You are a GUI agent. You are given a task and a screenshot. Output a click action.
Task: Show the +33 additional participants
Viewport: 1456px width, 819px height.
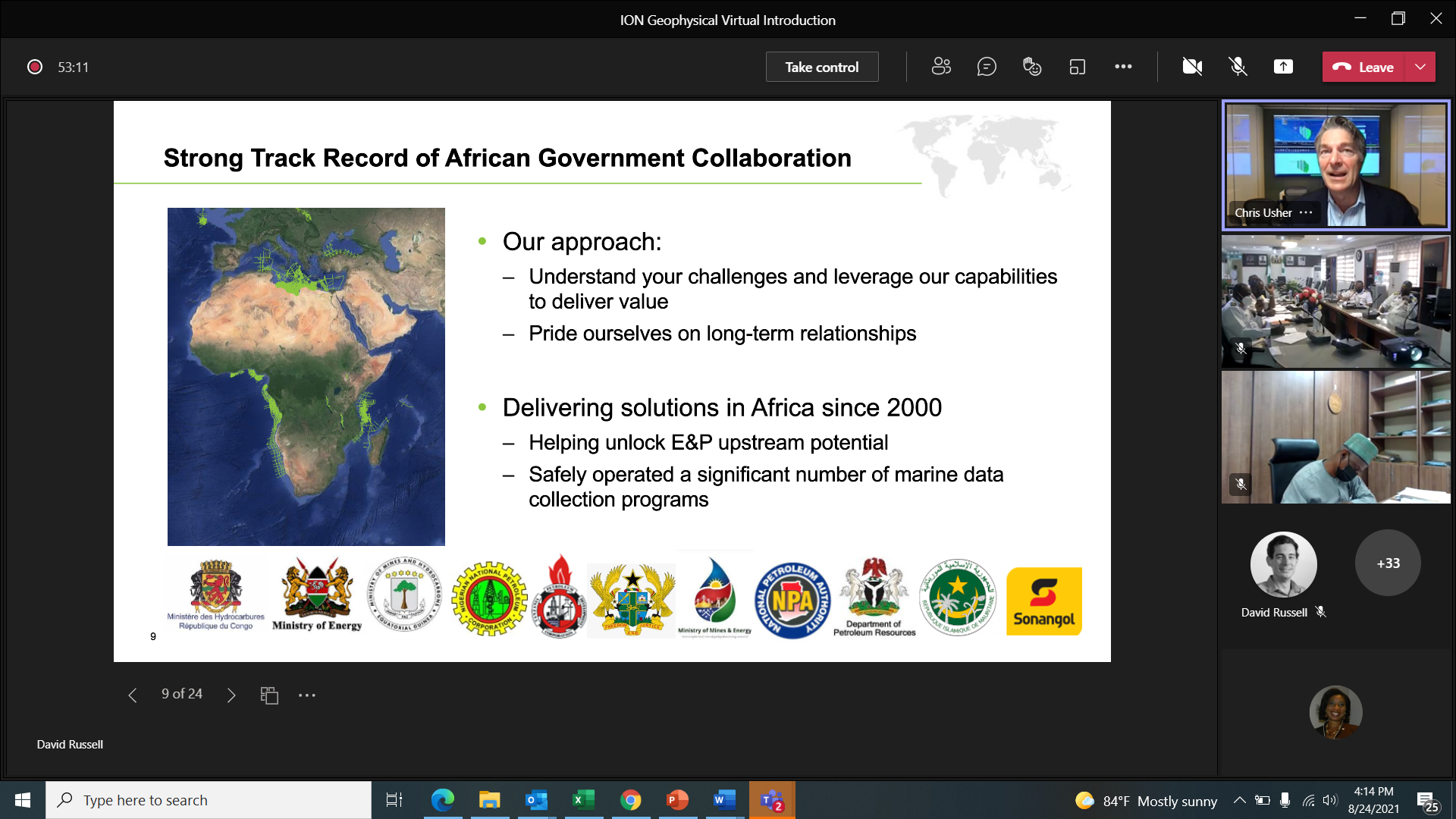coord(1388,563)
